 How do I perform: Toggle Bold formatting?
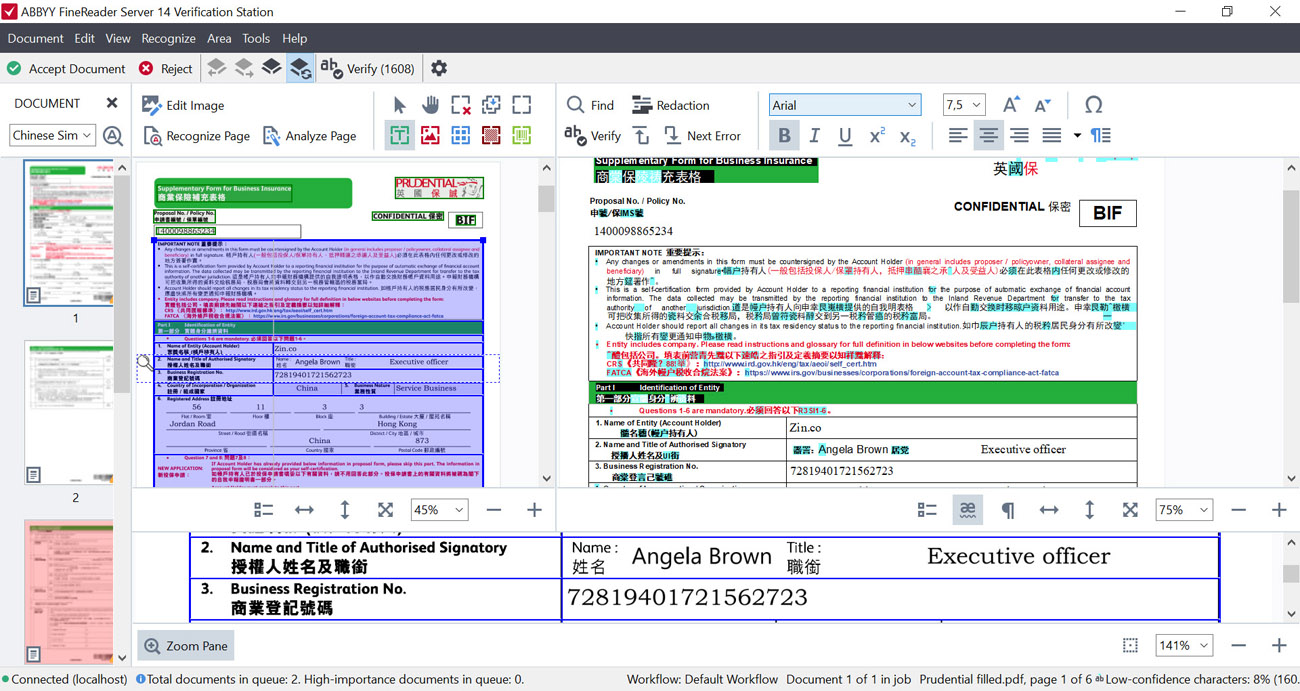coord(784,135)
